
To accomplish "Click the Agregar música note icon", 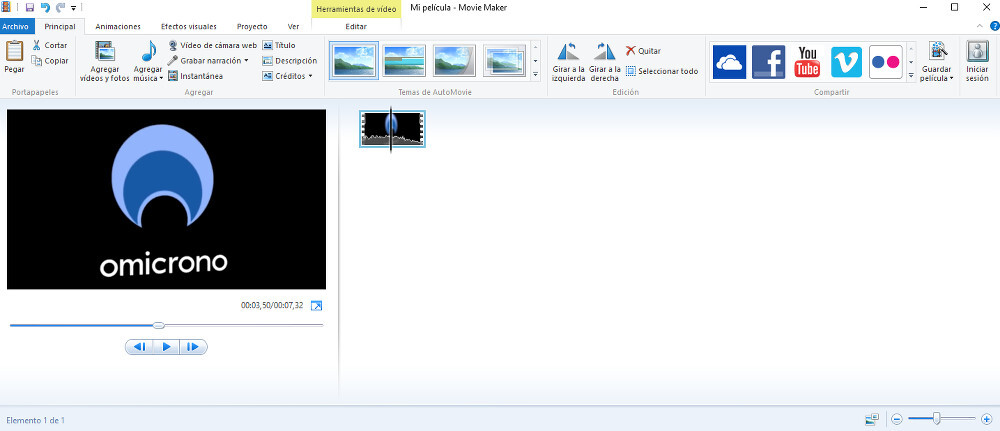I will coord(149,51).
